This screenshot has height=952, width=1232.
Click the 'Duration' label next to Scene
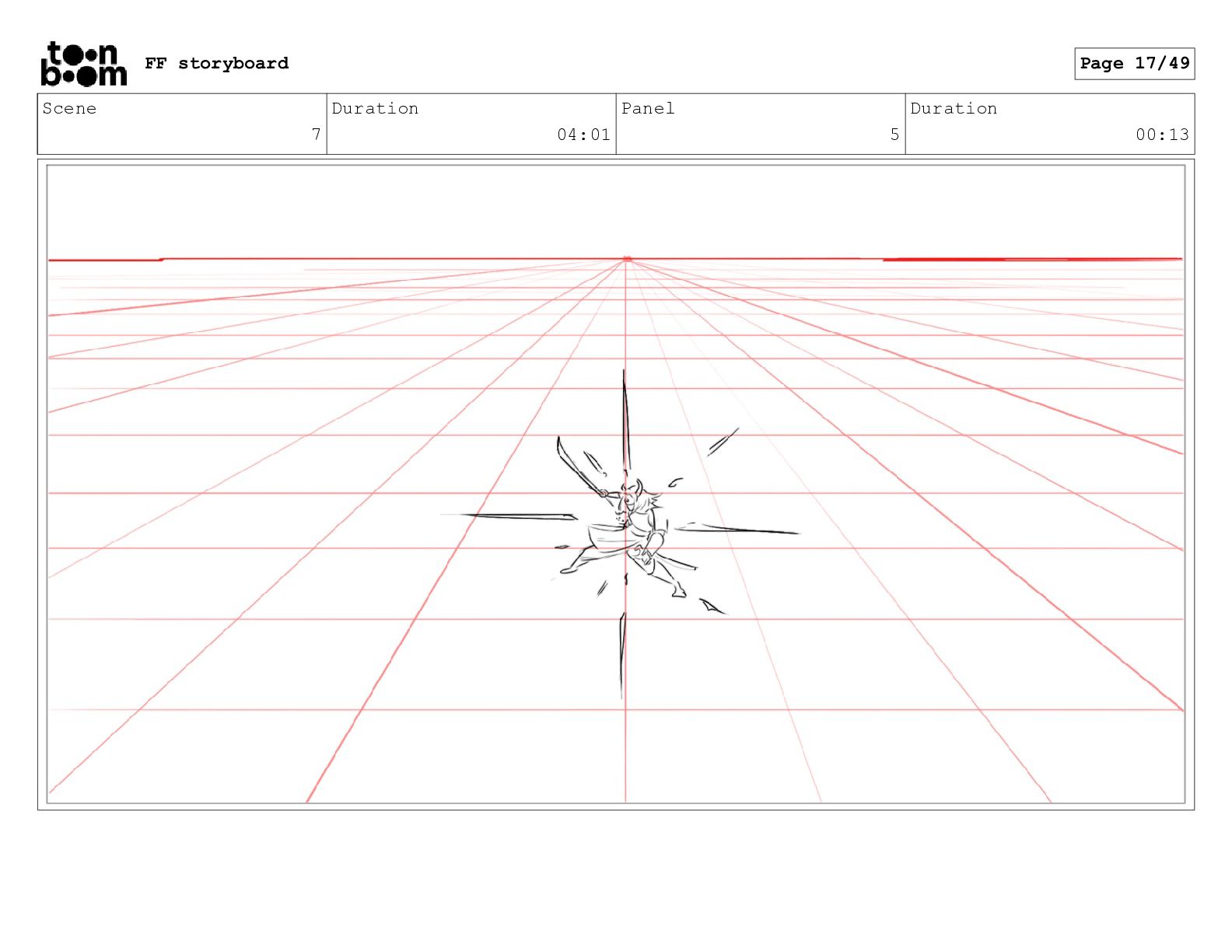point(375,108)
